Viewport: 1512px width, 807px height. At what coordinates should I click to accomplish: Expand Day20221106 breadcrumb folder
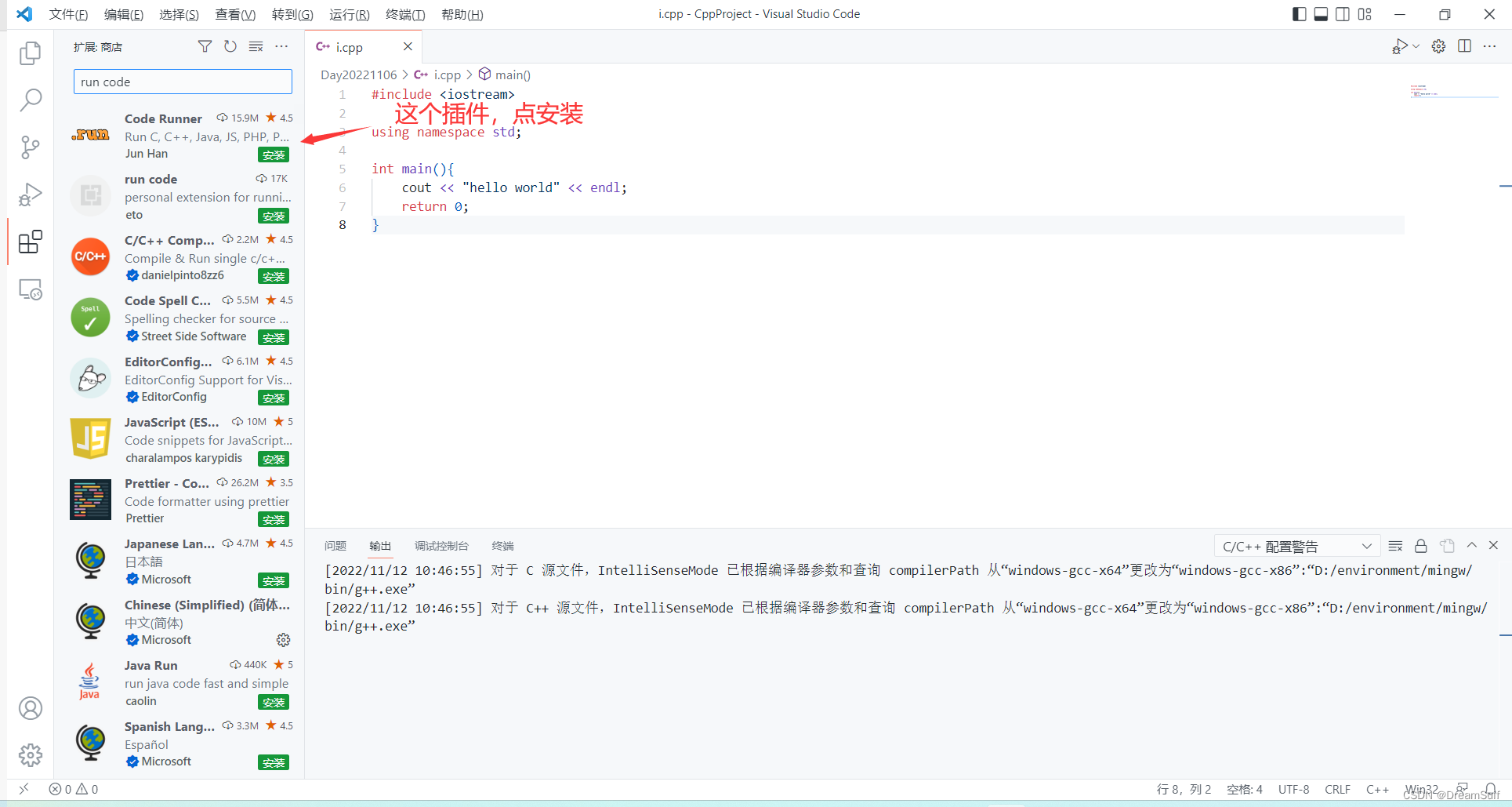tap(358, 75)
